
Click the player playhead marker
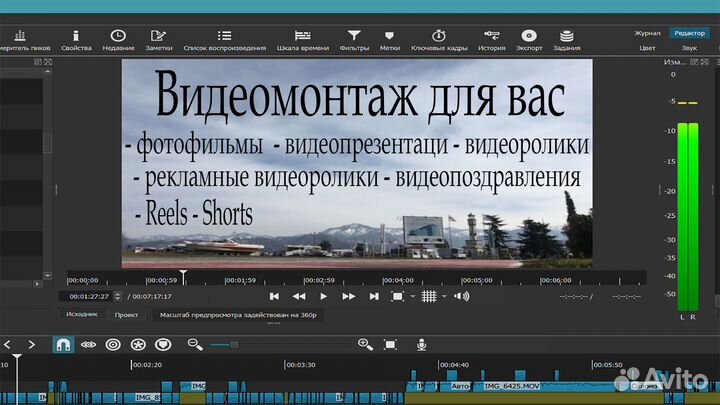[x=183, y=276]
